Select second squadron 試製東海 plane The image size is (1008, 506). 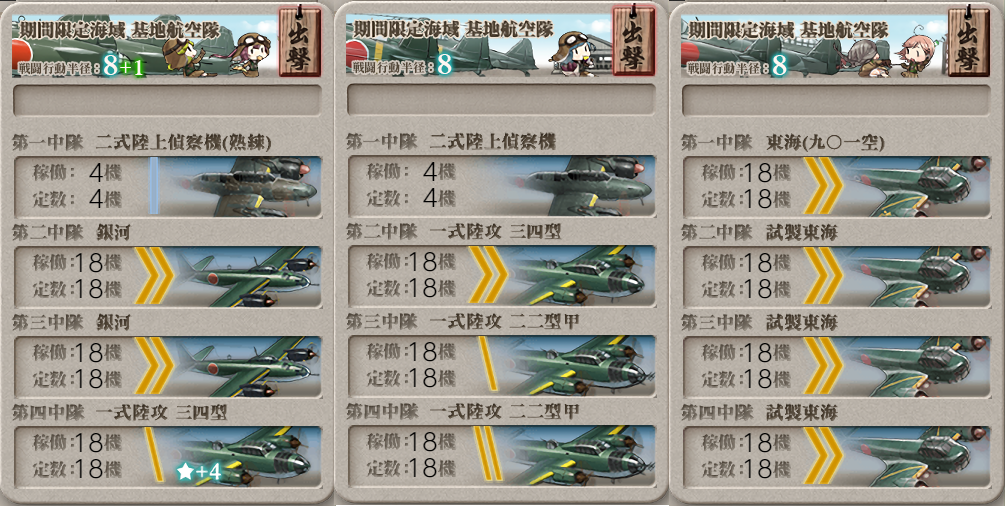click(x=836, y=275)
